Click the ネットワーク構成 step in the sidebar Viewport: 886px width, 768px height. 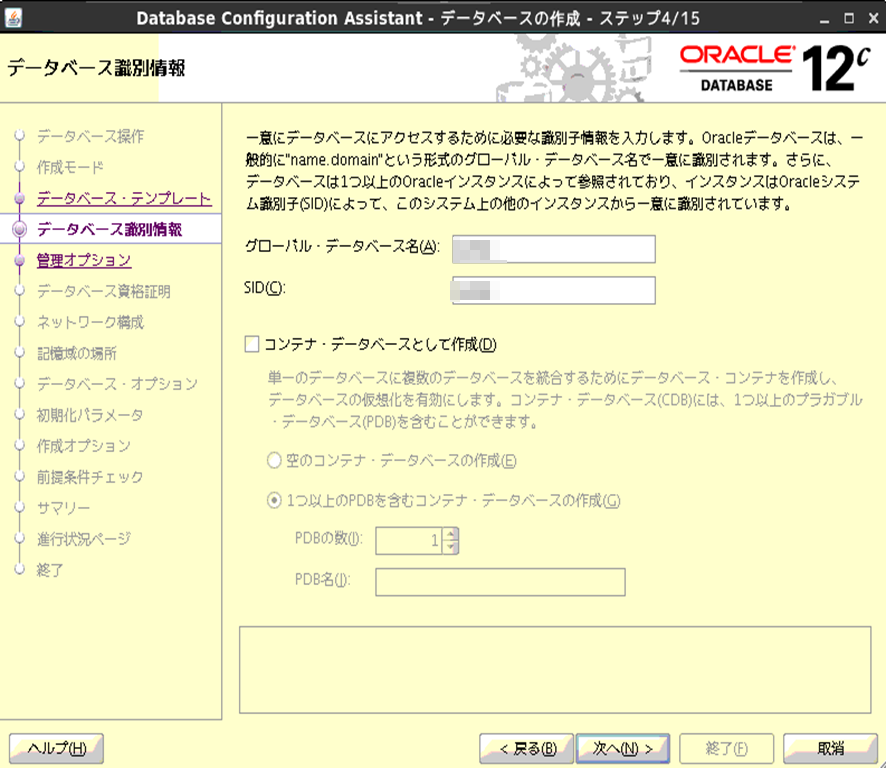pyautogui.click(x=90, y=322)
